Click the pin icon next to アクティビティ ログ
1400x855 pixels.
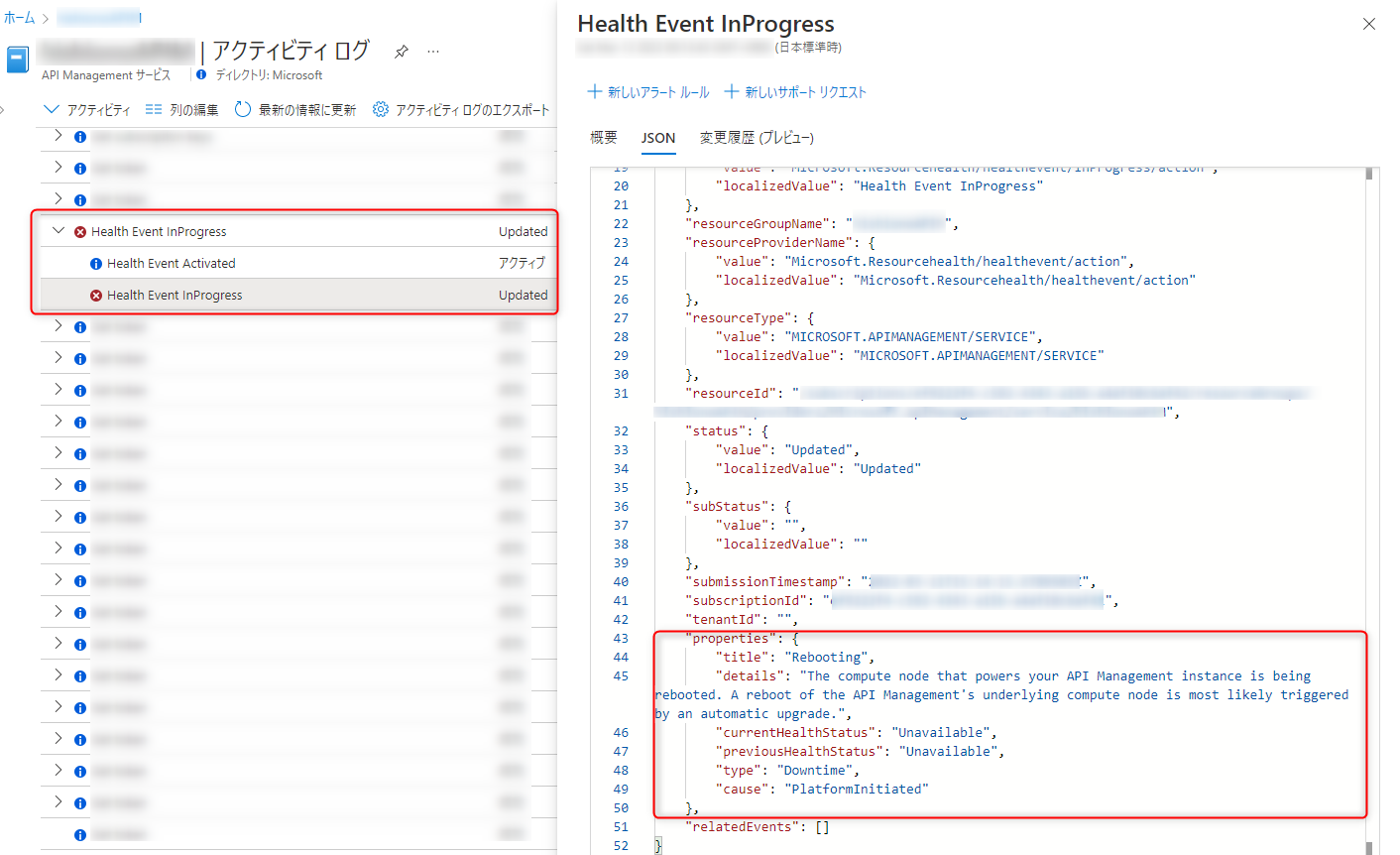point(401,52)
